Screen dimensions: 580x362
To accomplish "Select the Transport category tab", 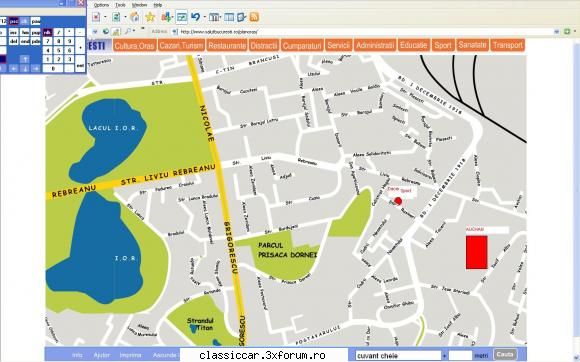I will click(x=508, y=45).
